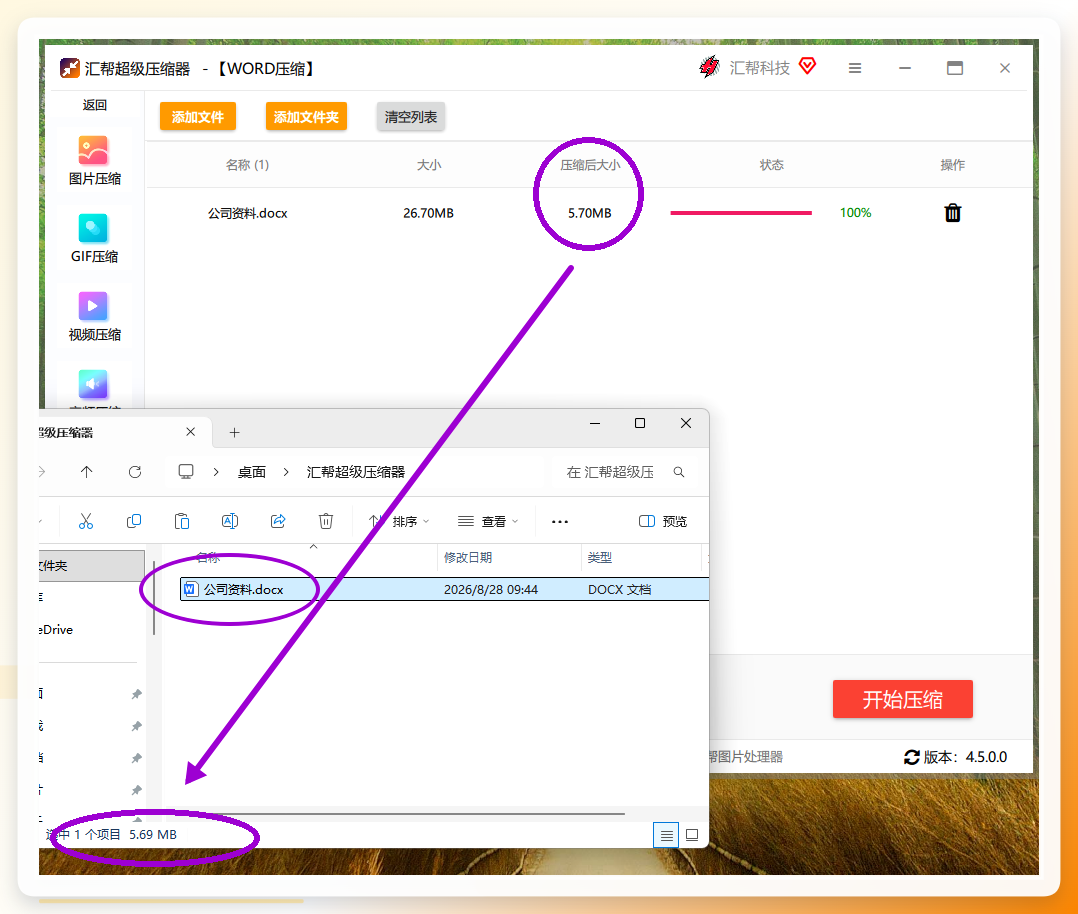Click the 开始压缩 start button
Screen dimensions: 1078x914
click(902, 699)
